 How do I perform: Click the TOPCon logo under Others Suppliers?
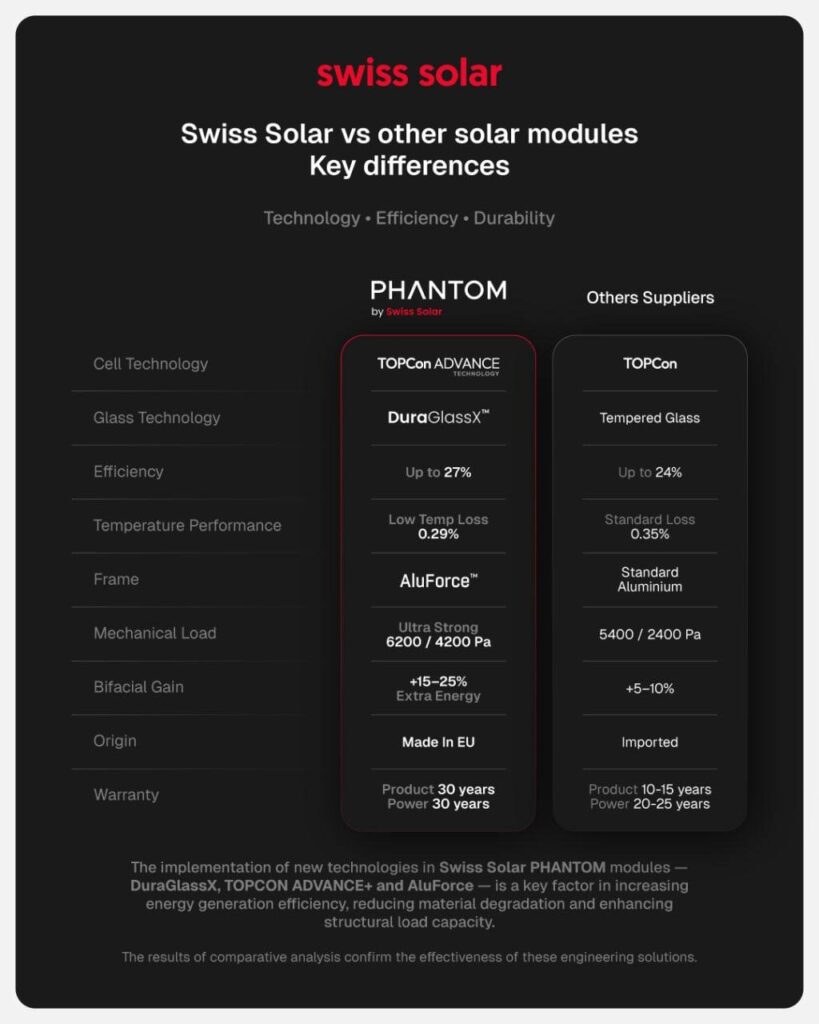[x=650, y=364]
